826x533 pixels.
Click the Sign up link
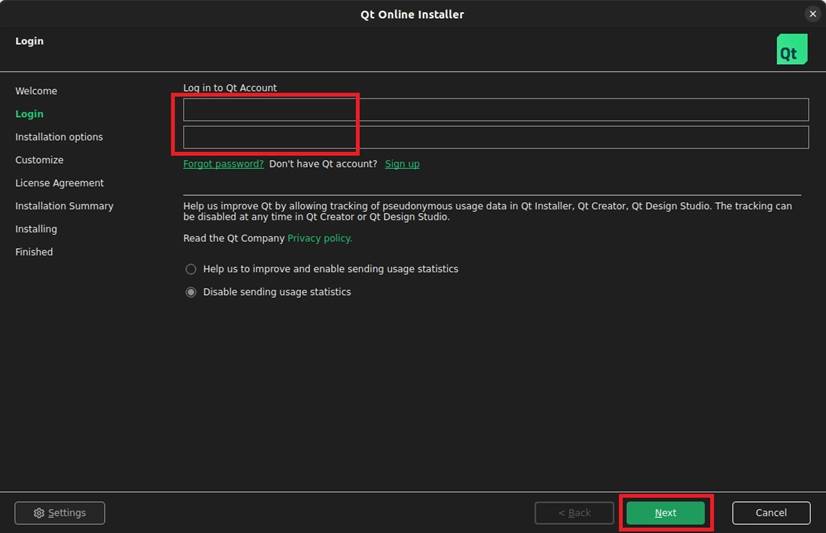(x=402, y=164)
